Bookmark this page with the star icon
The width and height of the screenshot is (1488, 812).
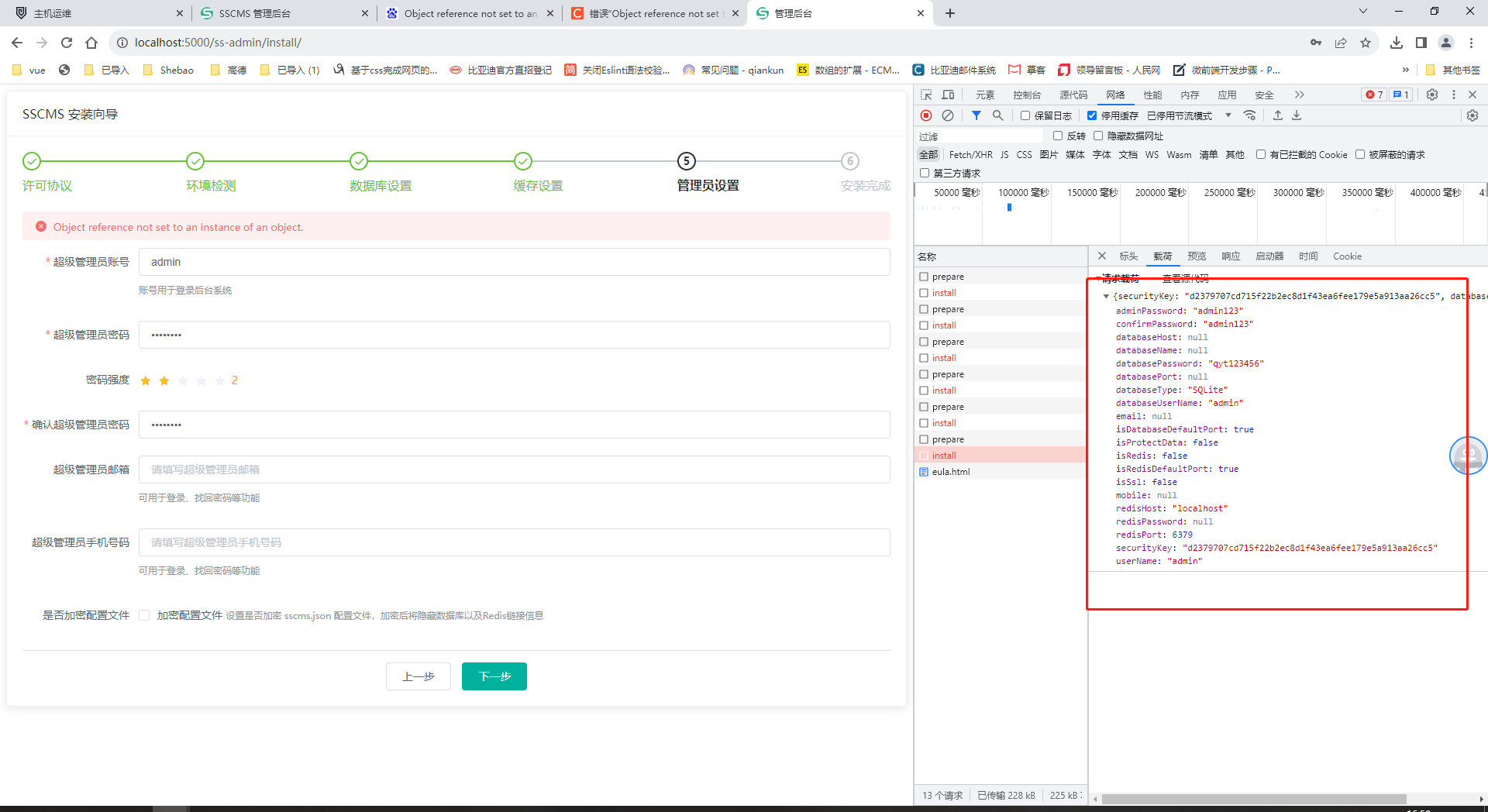(x=1366, y=43)
